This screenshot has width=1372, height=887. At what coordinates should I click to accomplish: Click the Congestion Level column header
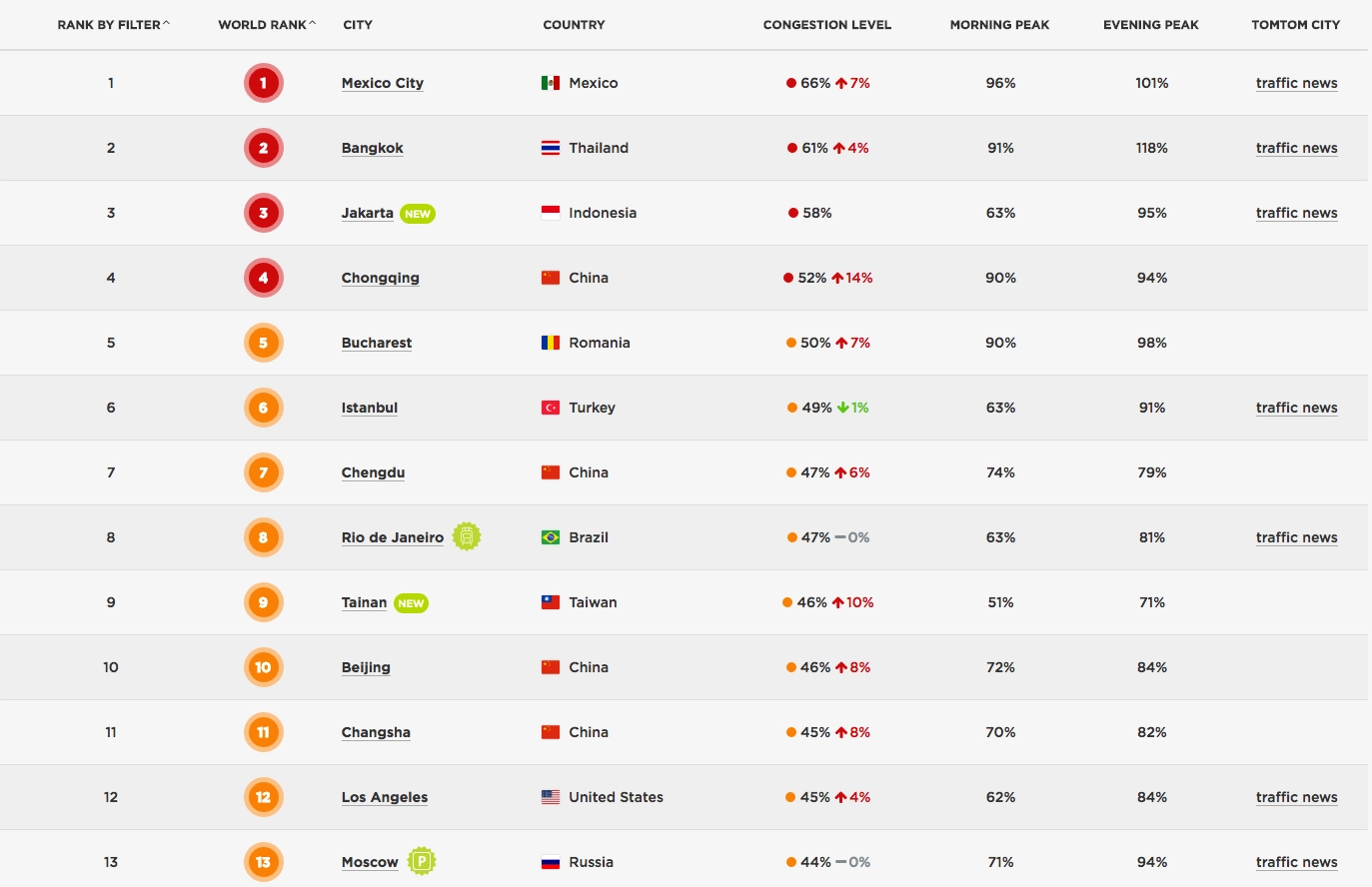(x=826, y=25)
